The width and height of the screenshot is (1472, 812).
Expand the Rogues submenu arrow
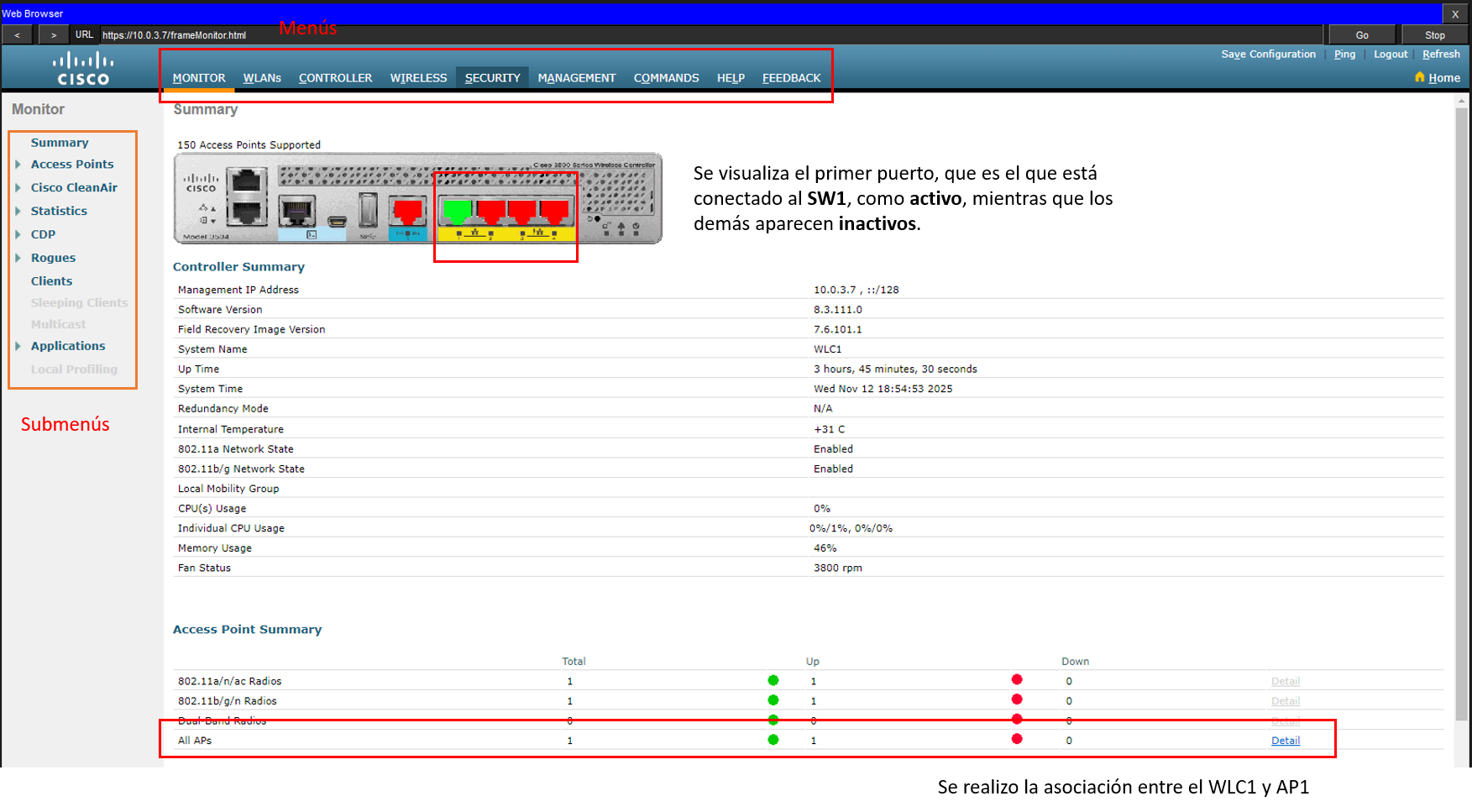coord(18,258)
